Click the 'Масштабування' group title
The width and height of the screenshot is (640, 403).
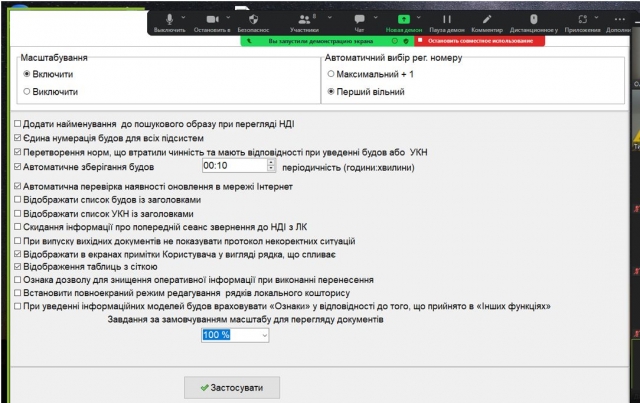[x=54, y=58]
